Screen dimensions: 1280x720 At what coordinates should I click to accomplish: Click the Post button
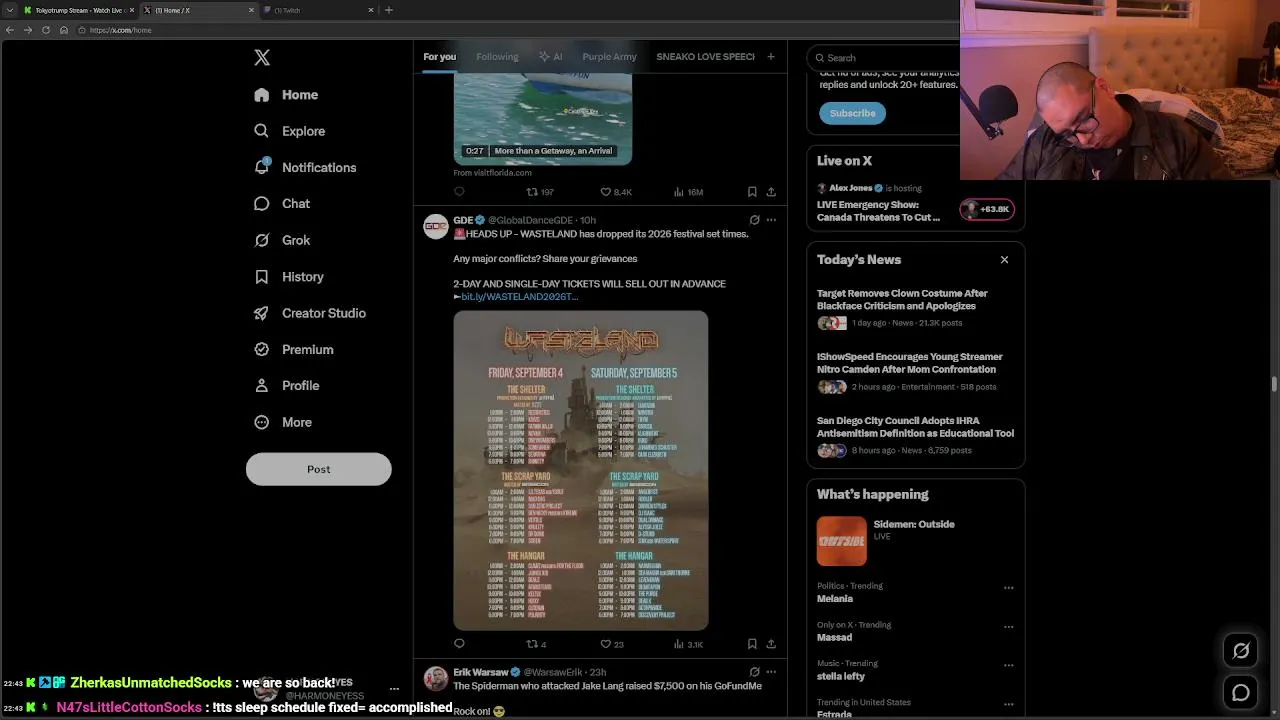(318, 469)
